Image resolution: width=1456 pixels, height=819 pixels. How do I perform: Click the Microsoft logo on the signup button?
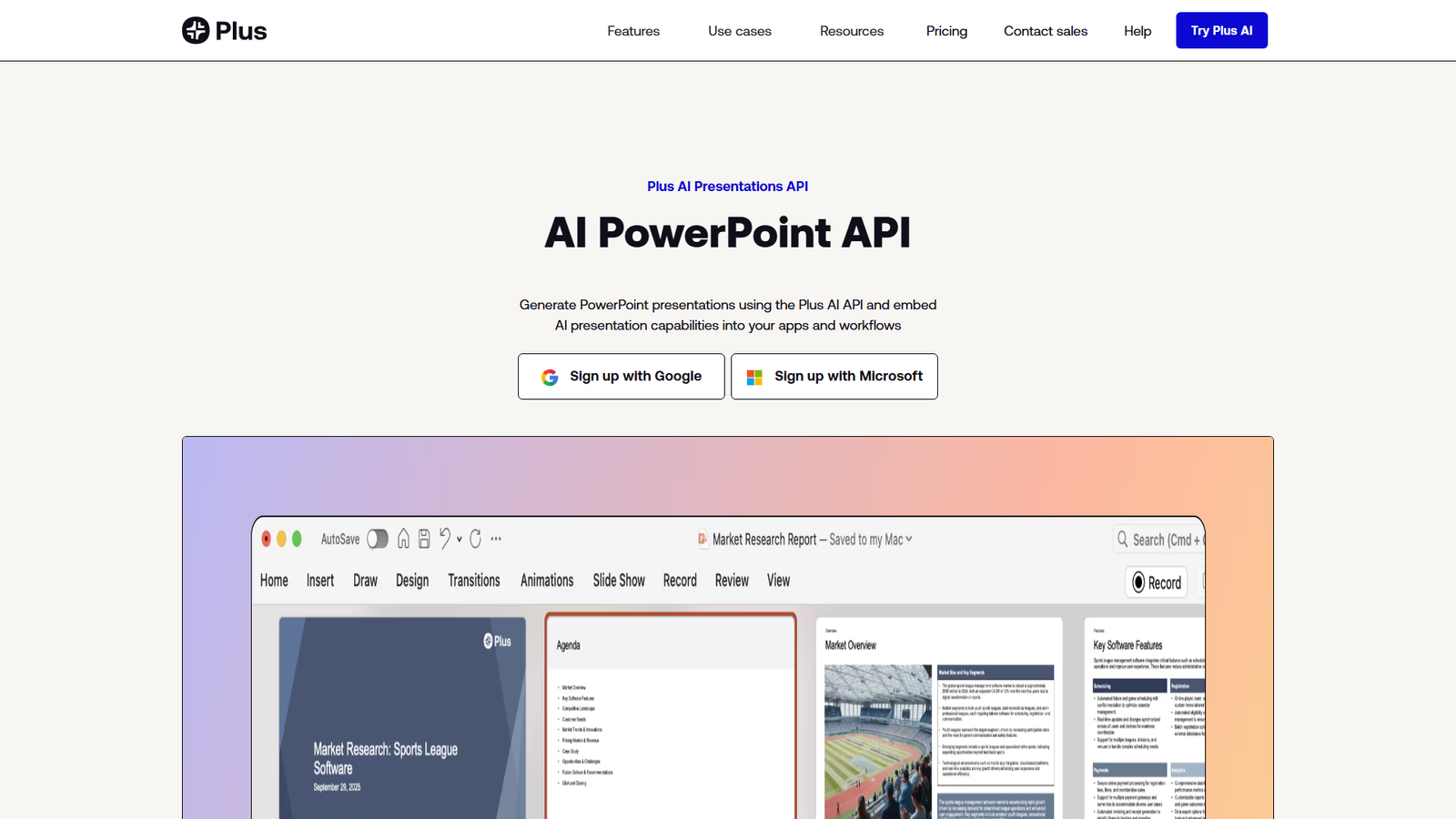click(753, 376)
